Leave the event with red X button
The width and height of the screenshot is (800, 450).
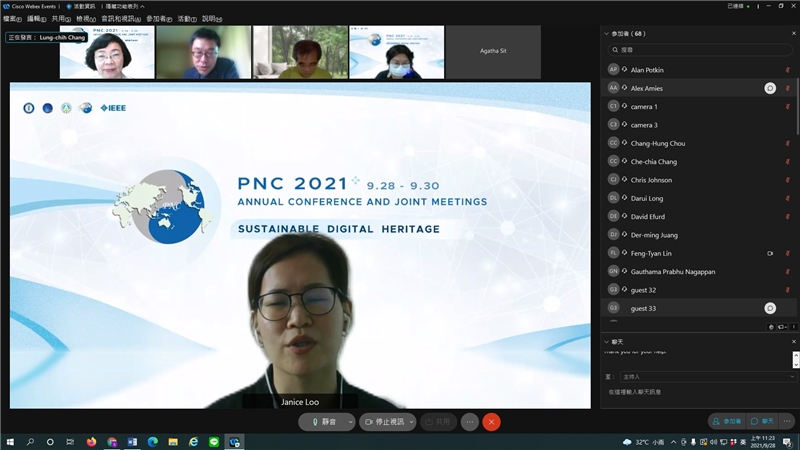[x=491, y=422]
